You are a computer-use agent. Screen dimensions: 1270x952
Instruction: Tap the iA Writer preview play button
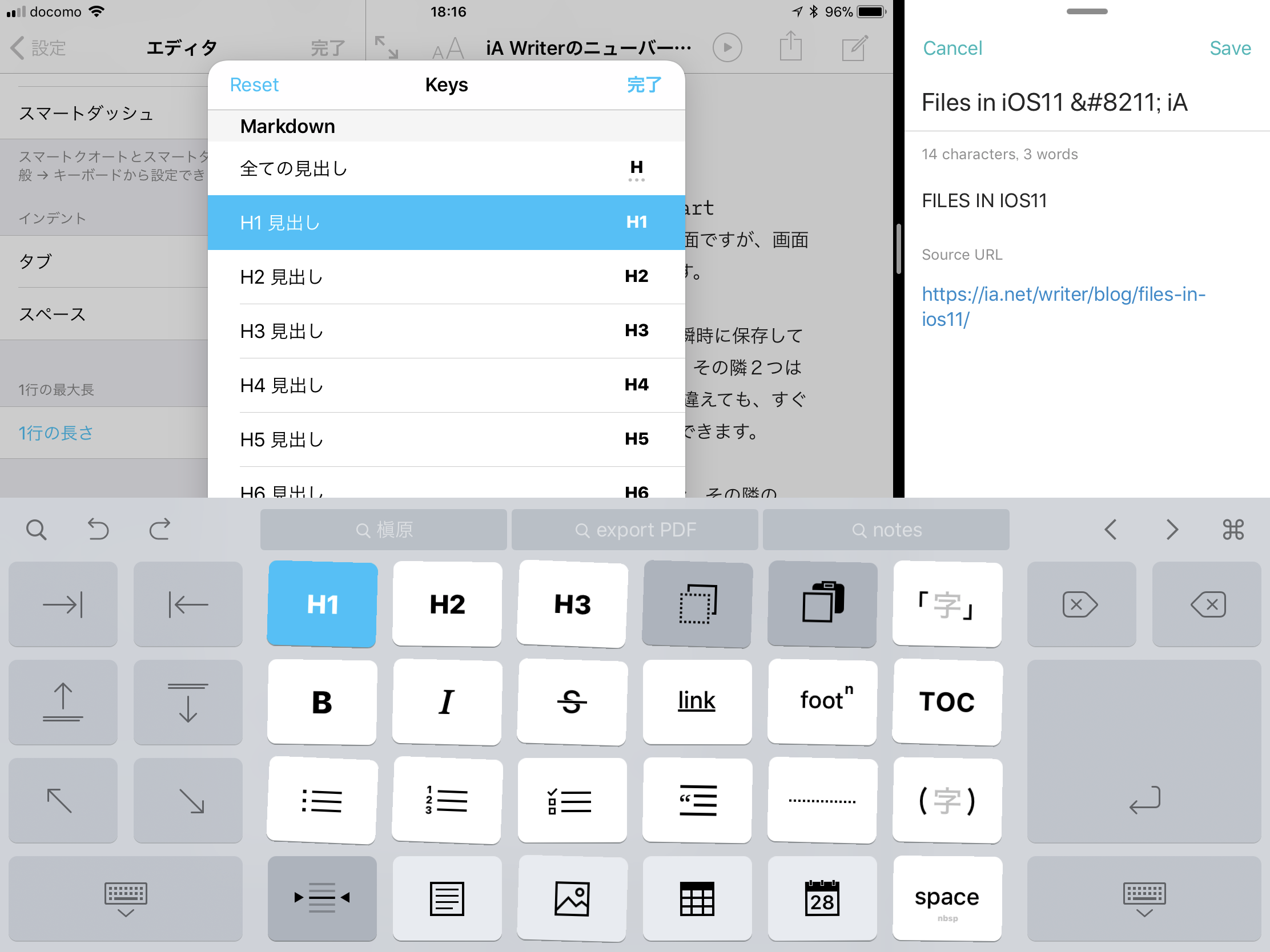coord(728,47)
